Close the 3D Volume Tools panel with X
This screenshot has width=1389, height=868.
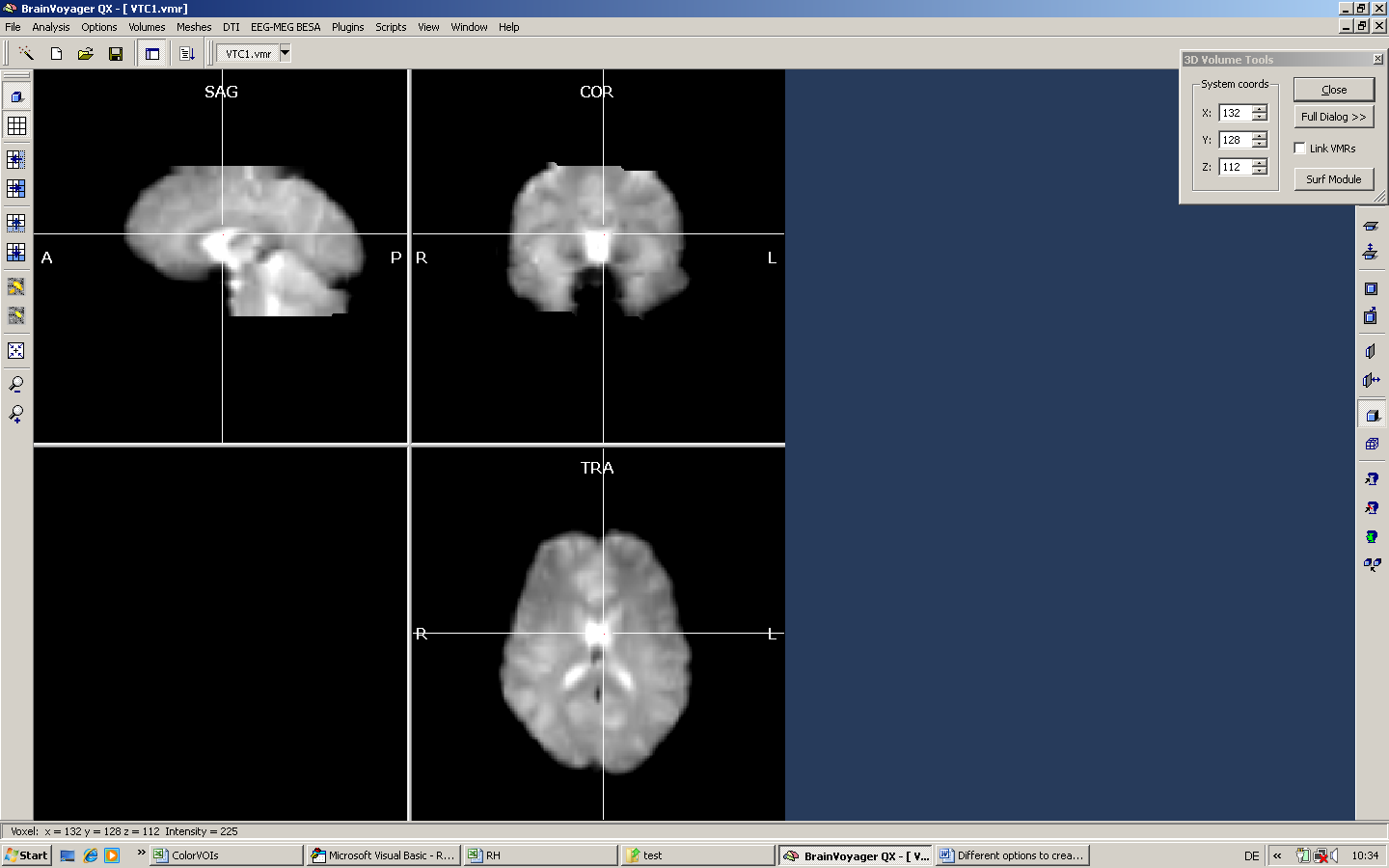pyautogui.click(x=1377, y=60)
